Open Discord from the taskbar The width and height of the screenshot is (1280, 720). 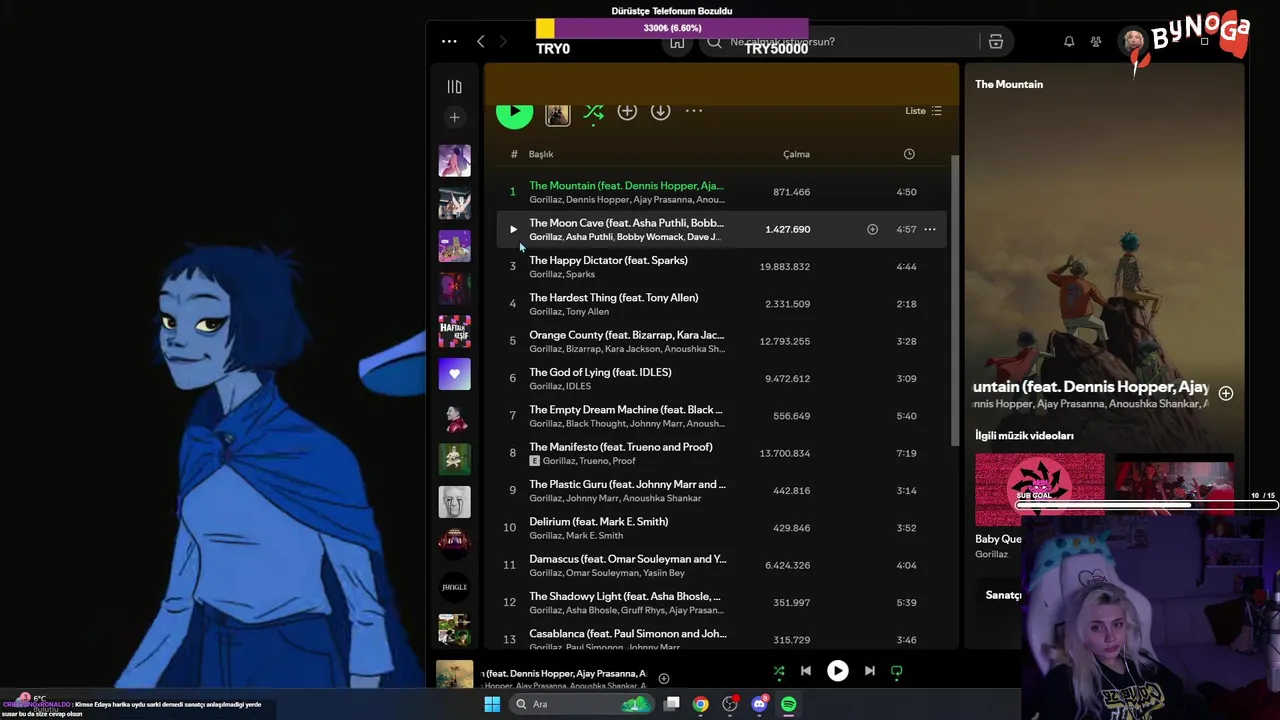[x=759, y=704]
